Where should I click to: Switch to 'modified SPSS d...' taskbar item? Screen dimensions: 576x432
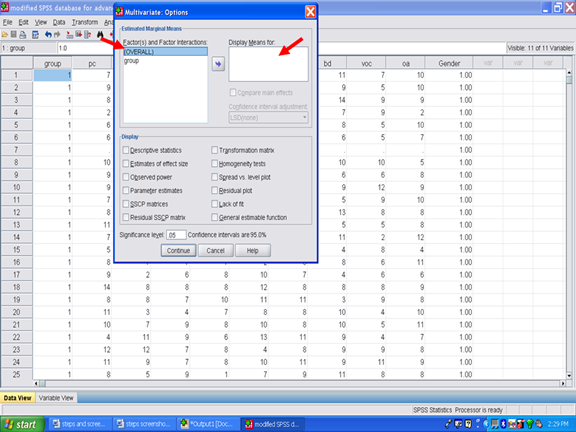(x=272, y=424)
